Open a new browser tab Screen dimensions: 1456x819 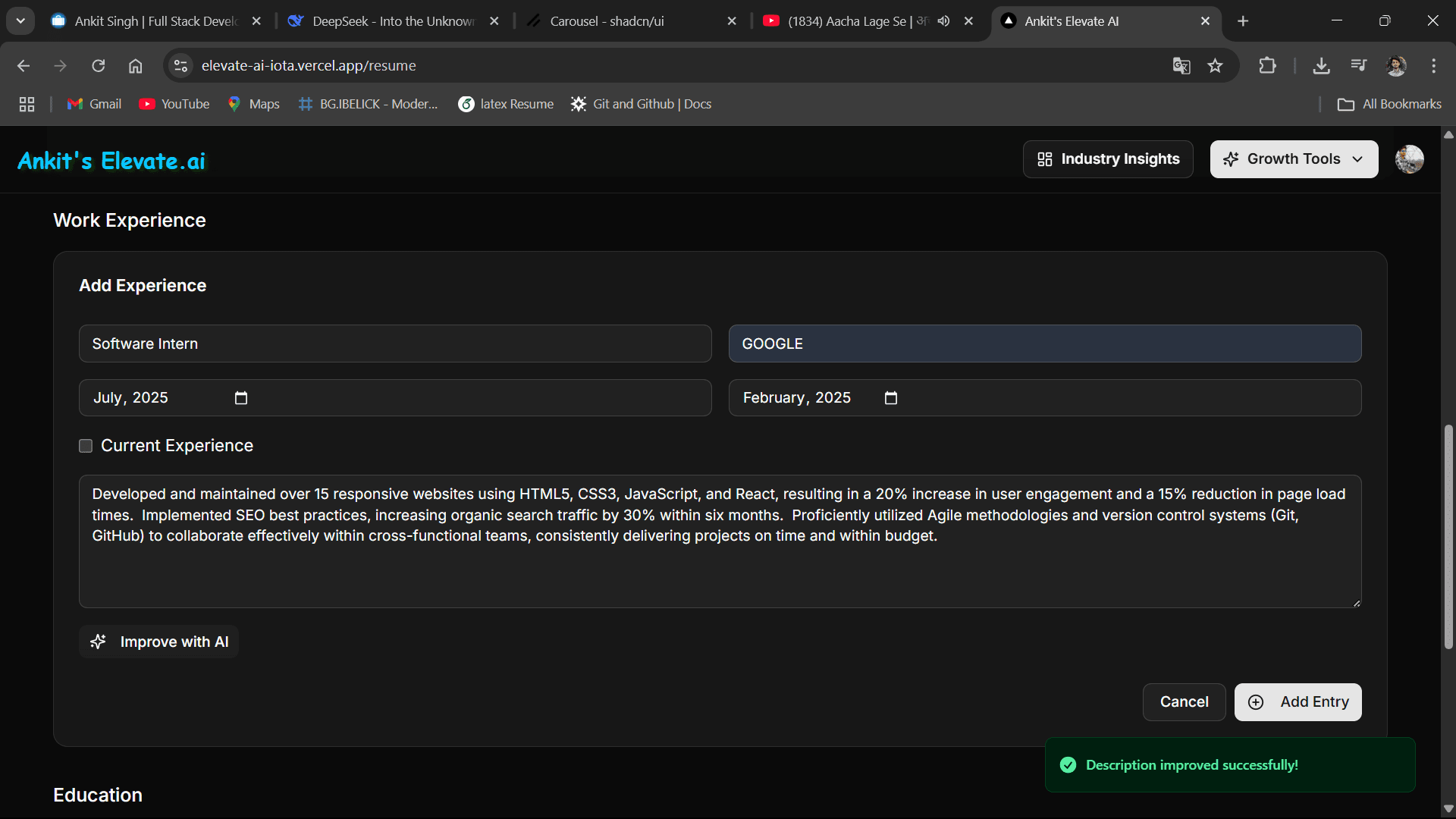pos(1243,21)
